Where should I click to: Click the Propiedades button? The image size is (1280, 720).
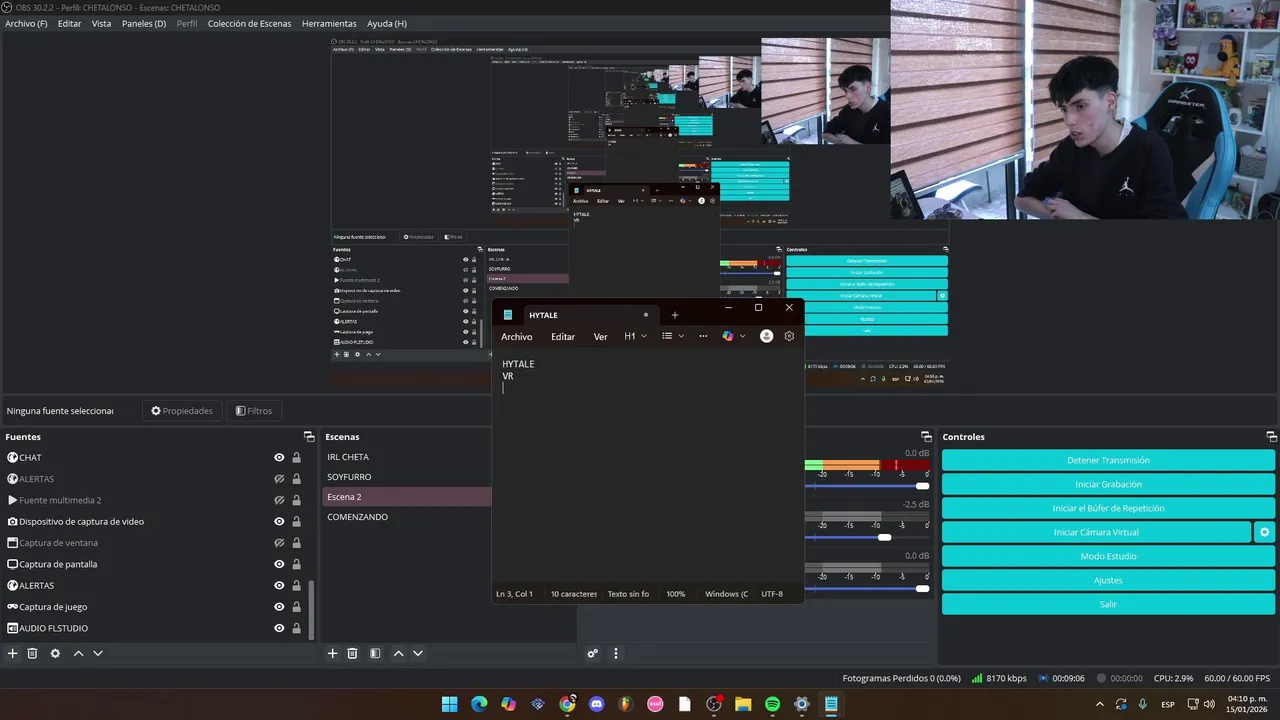pyautogui.click(x=181, y=410)
